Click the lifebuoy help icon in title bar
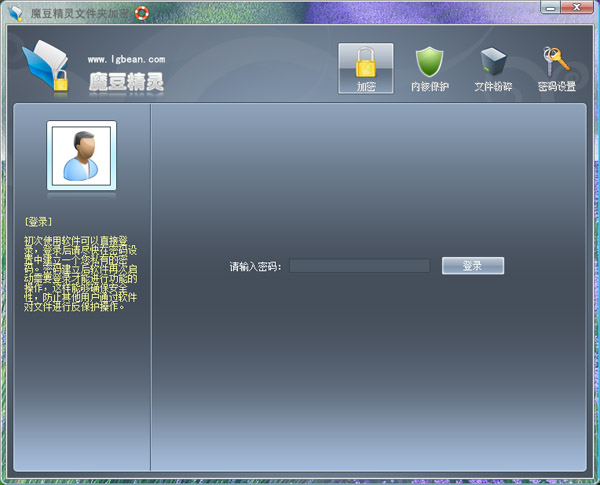The image size is (600, 485). pos(142,13)
